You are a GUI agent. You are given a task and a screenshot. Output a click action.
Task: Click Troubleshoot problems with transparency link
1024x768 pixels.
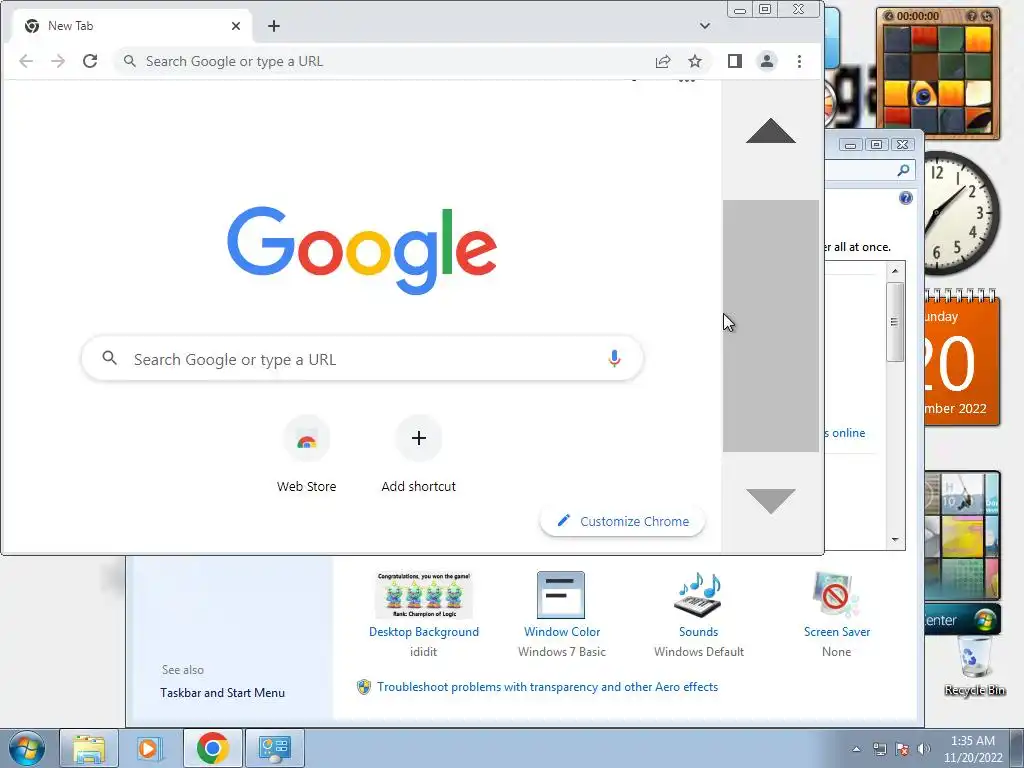547,687
